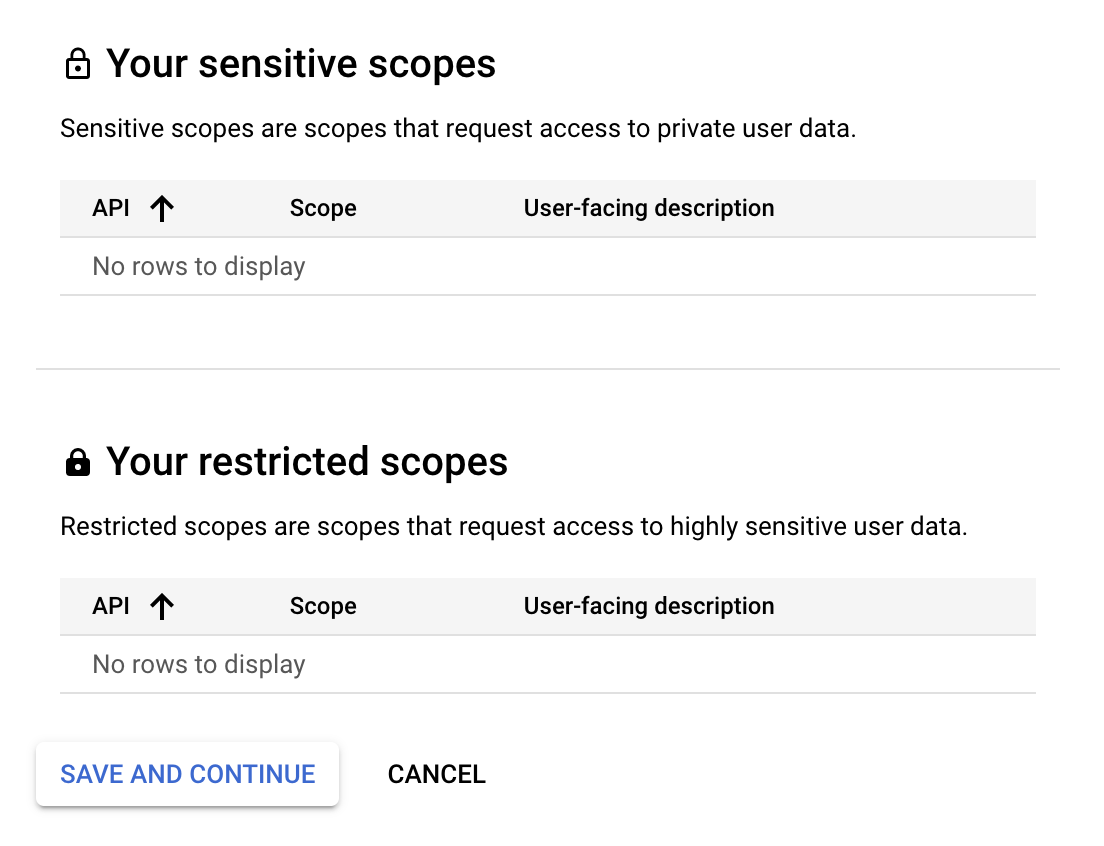This screenshot has width=1104, height=846.
Task: Select the API column header in the sensitive scopes table
Action: click(x=111, y=208)
